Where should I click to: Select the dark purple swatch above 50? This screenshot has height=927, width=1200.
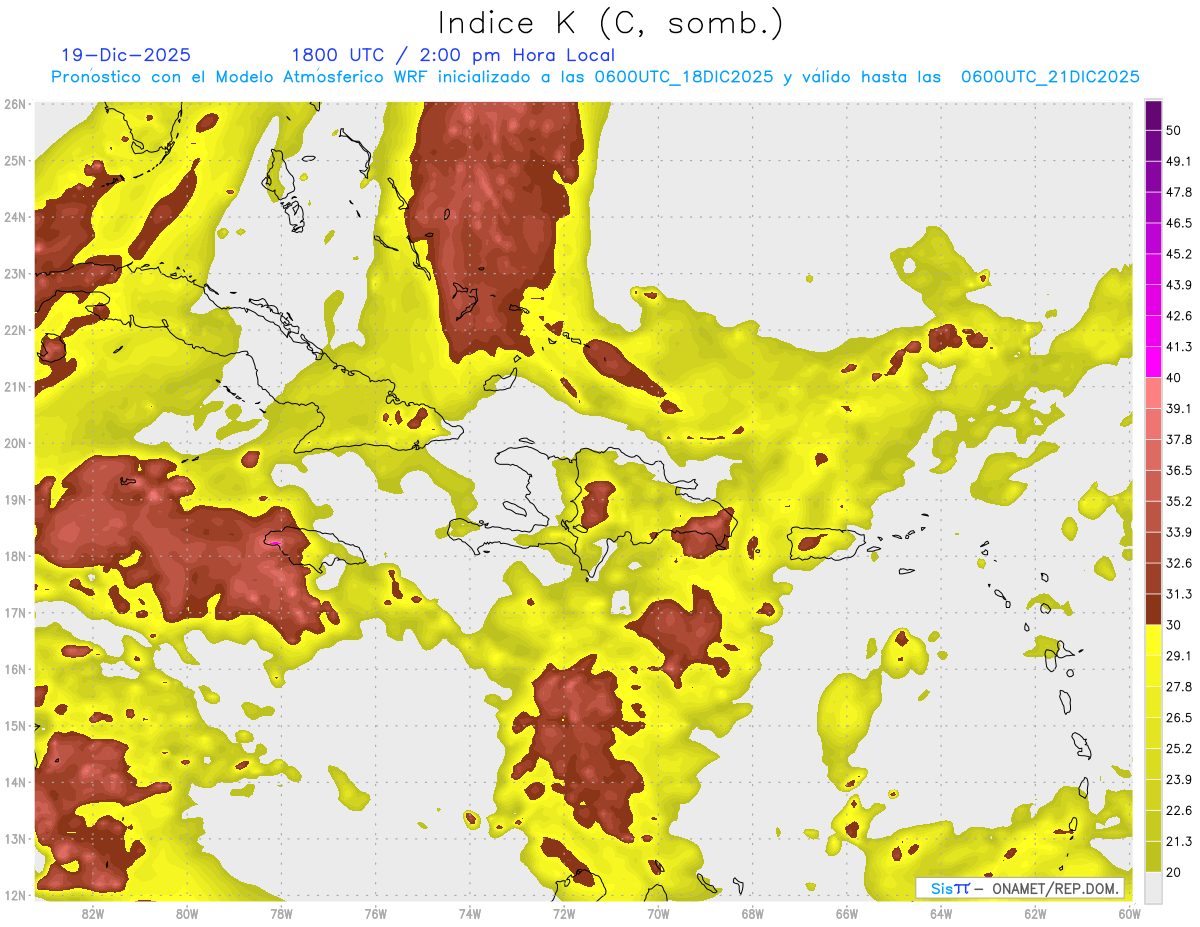tap(1153, 115)
